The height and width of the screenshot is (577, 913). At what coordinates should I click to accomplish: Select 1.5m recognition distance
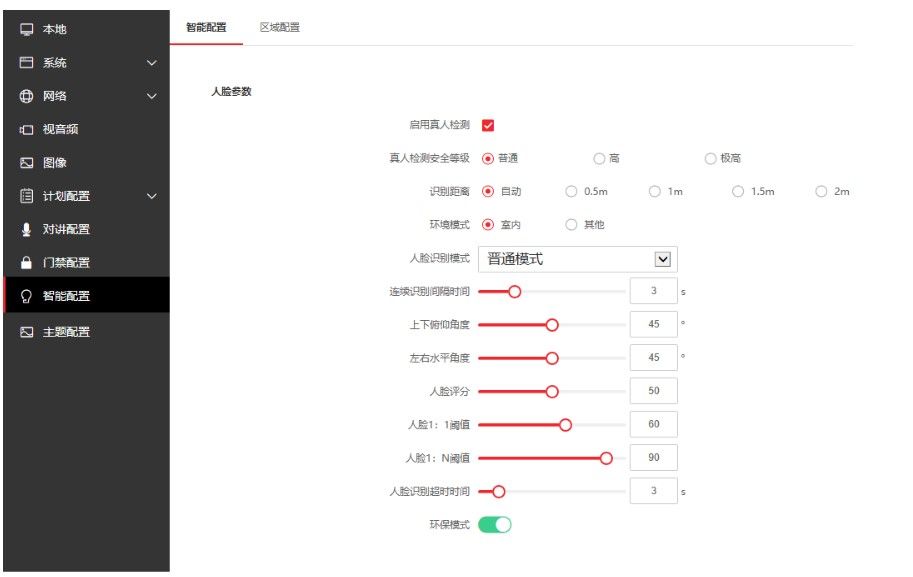pyautogui.click(x=738, y=192)
